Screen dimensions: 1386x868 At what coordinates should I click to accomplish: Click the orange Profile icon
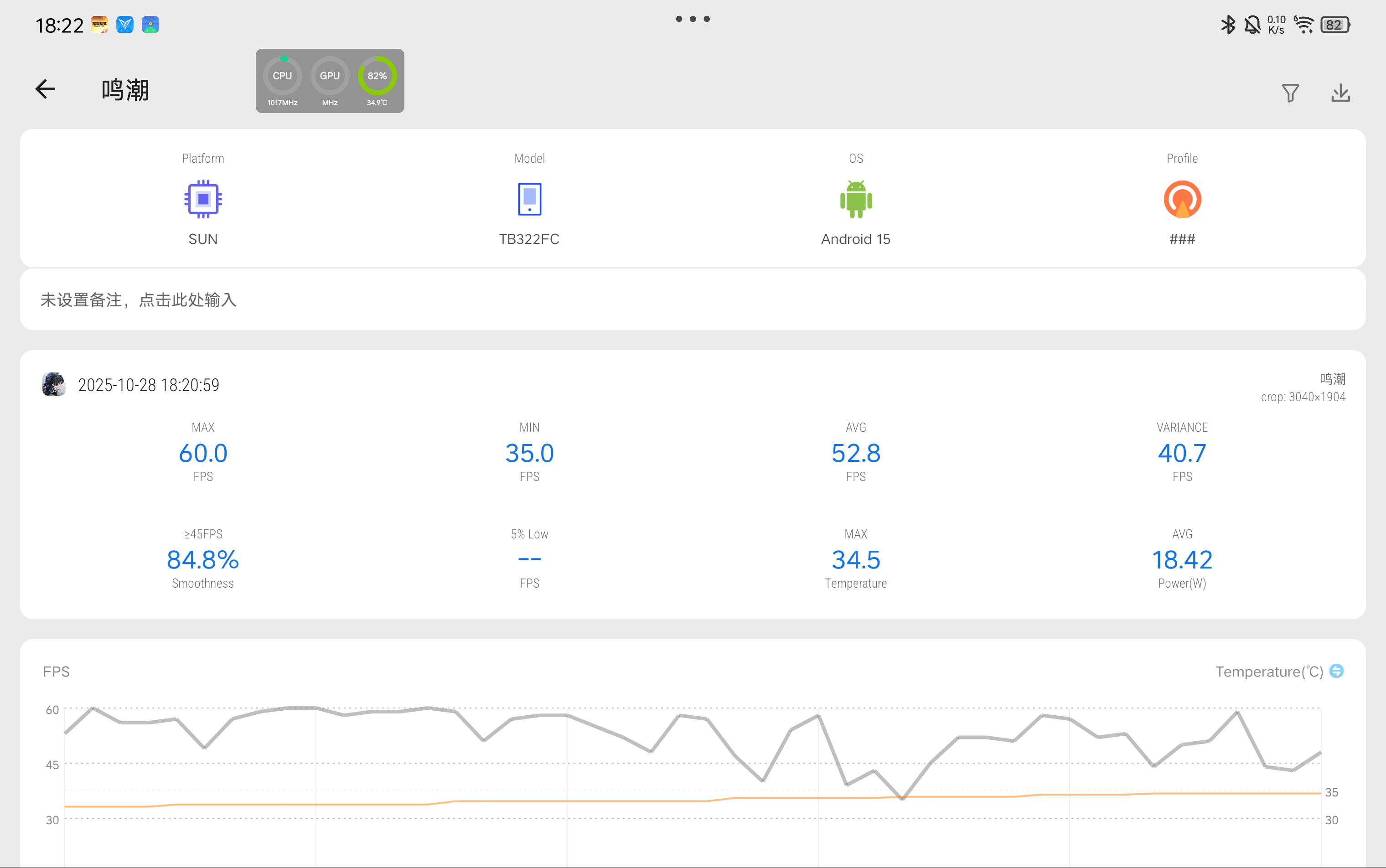[1182, 199]
